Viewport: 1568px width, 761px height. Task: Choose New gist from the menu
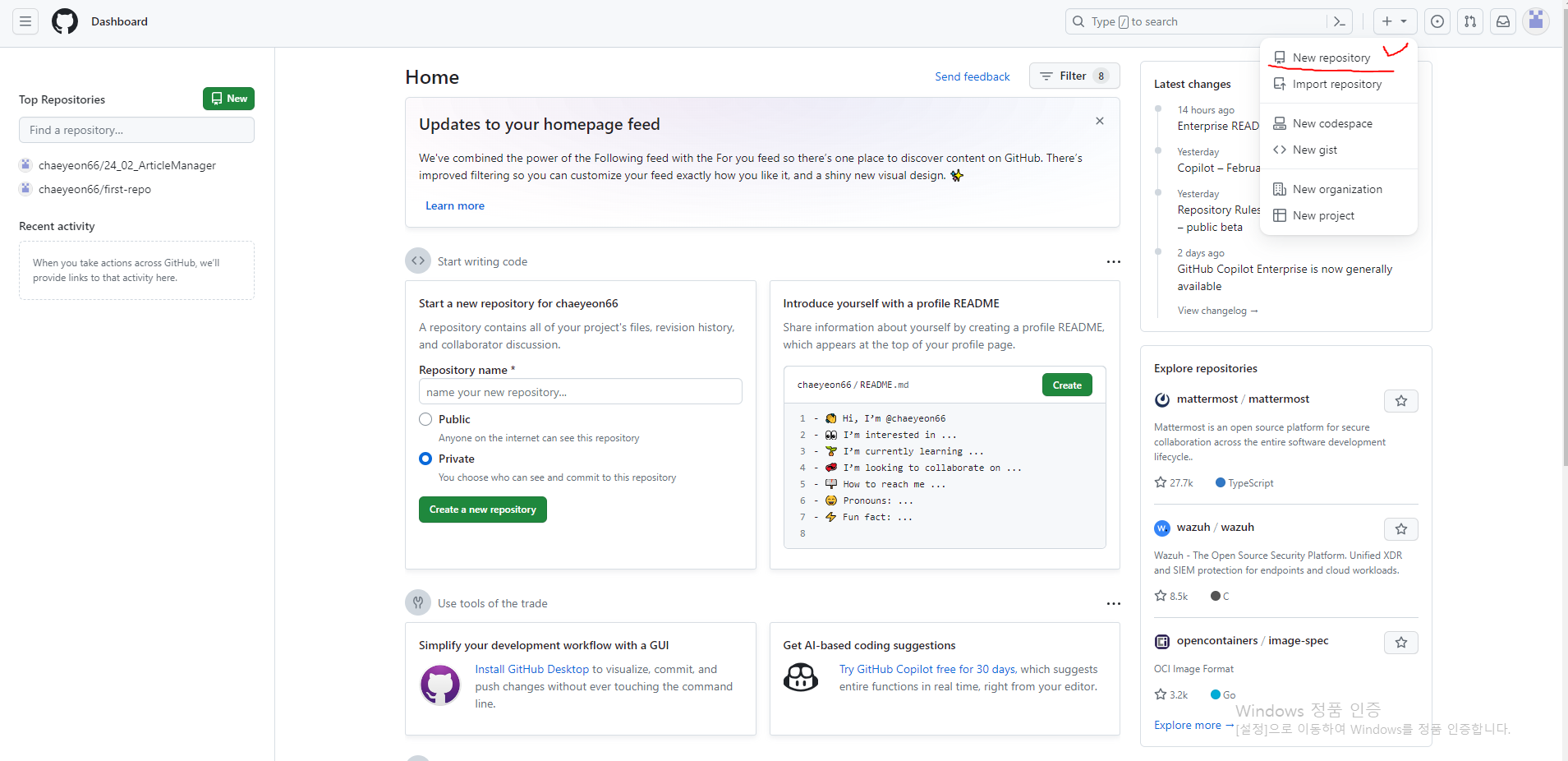(1339, 150)
